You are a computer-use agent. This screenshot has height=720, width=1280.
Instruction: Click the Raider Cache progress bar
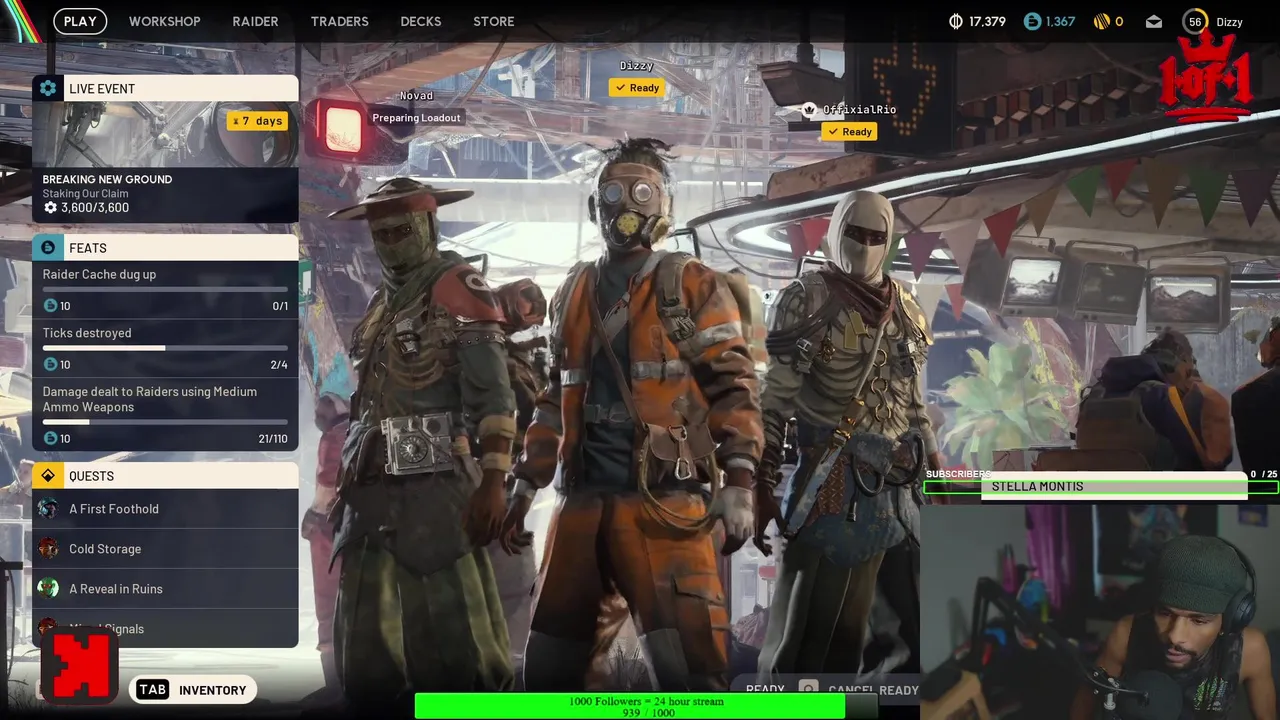[165, 289]
